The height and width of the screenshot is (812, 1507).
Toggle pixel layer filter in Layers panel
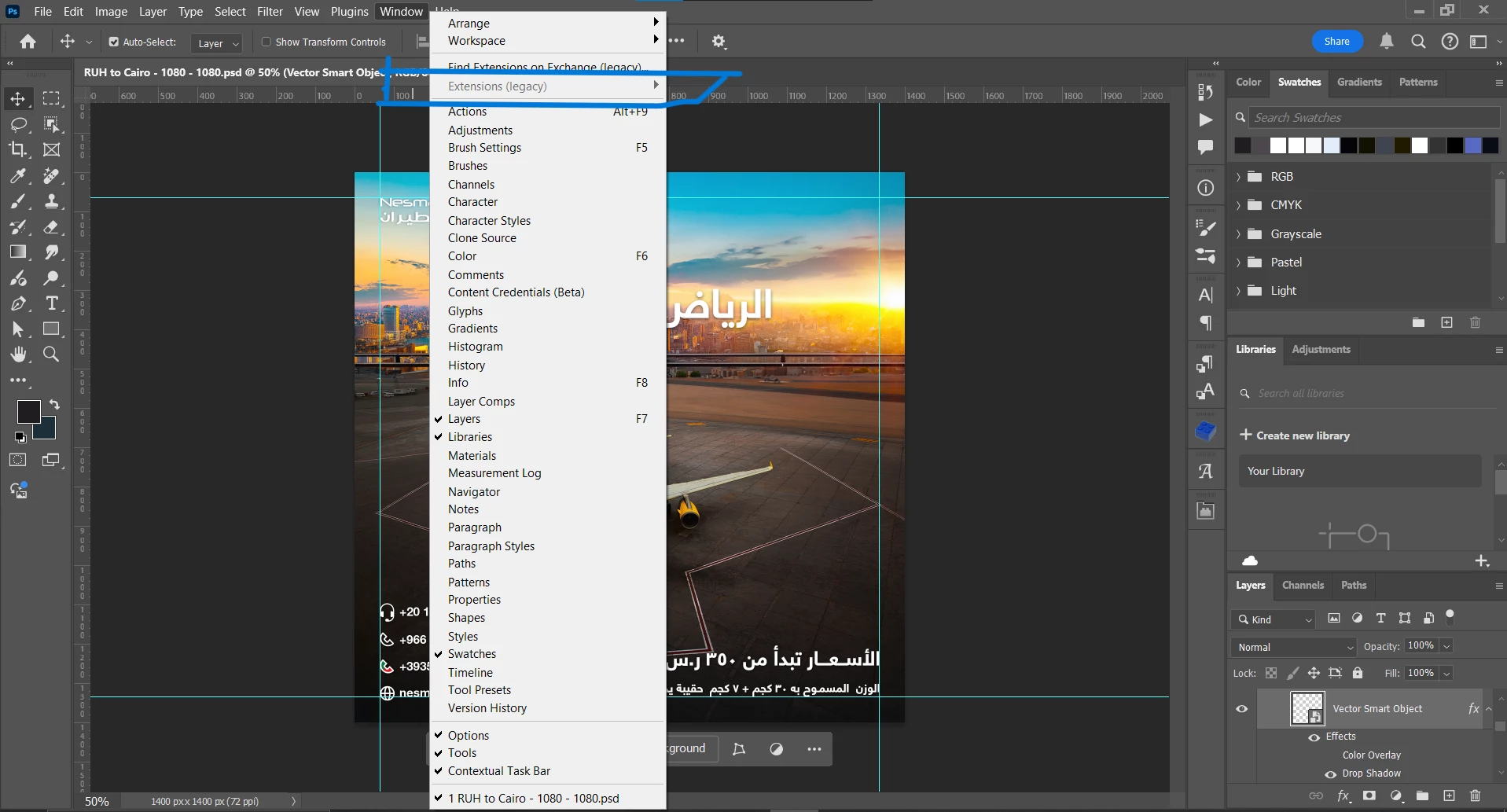(x=1334, y=619)
